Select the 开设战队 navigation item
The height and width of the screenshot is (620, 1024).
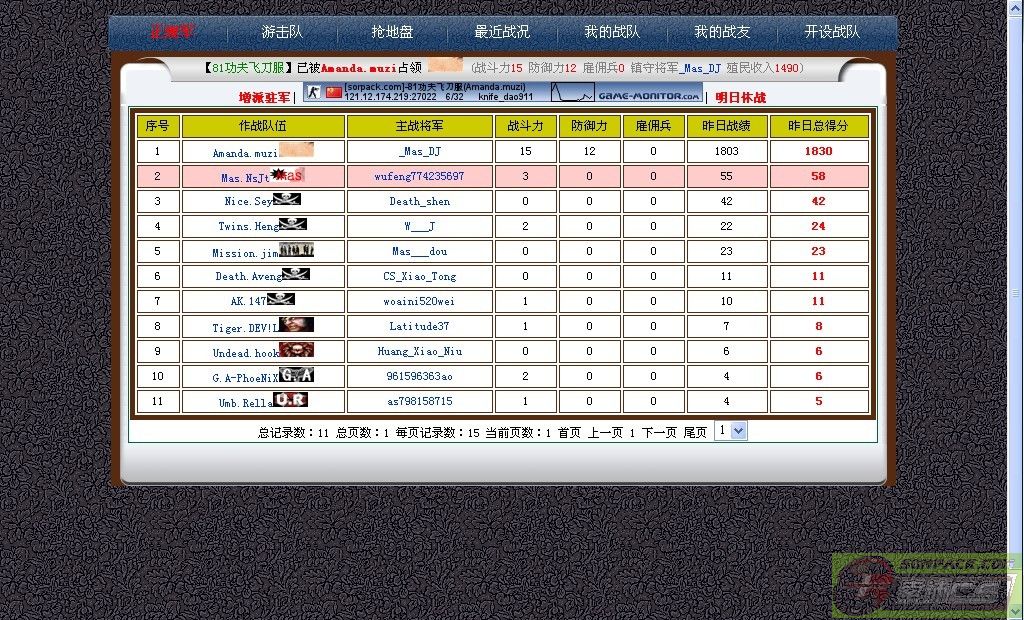click(832, 32)
